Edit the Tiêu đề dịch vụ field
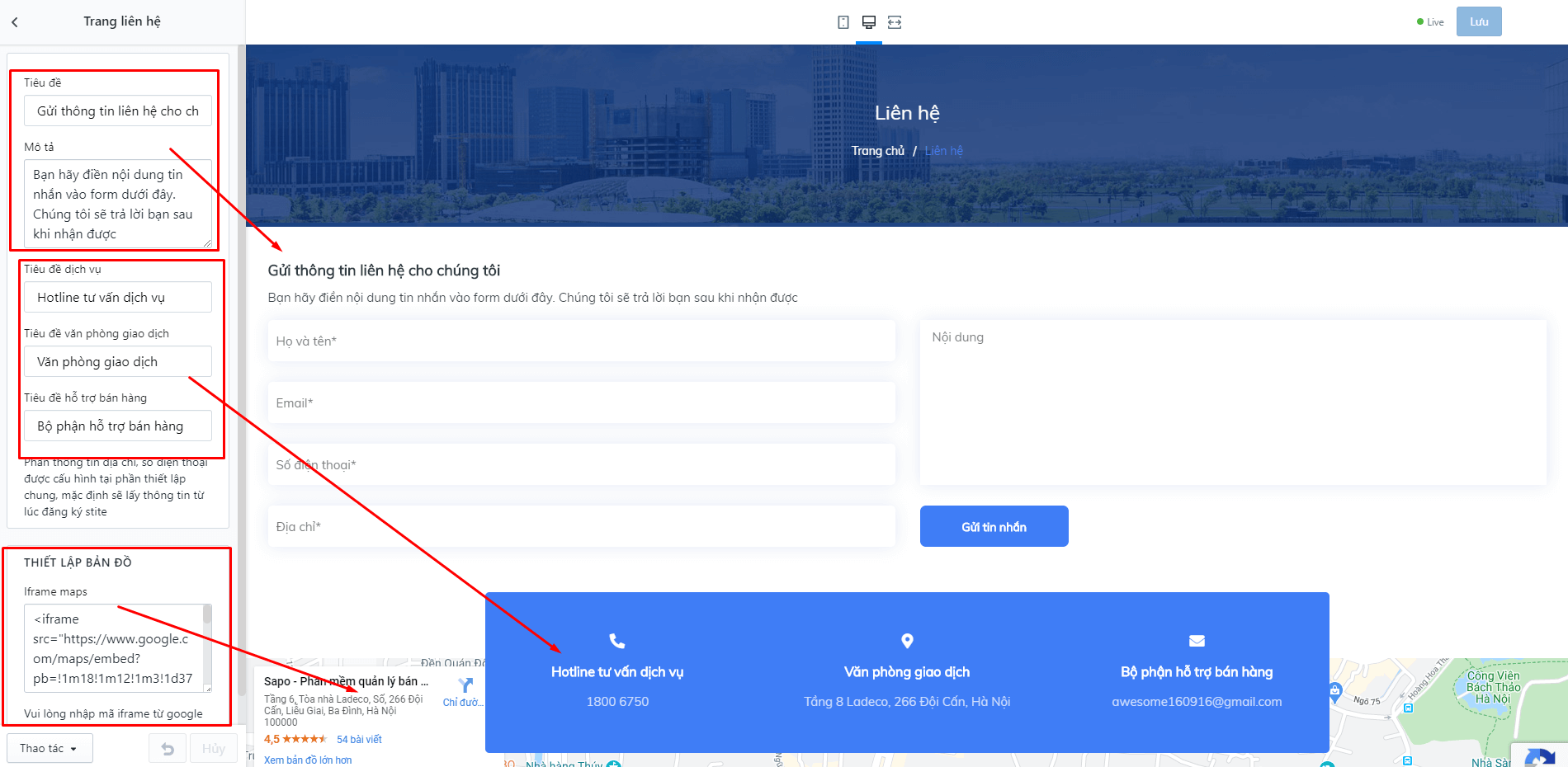1568x767 pixels. 118,297
